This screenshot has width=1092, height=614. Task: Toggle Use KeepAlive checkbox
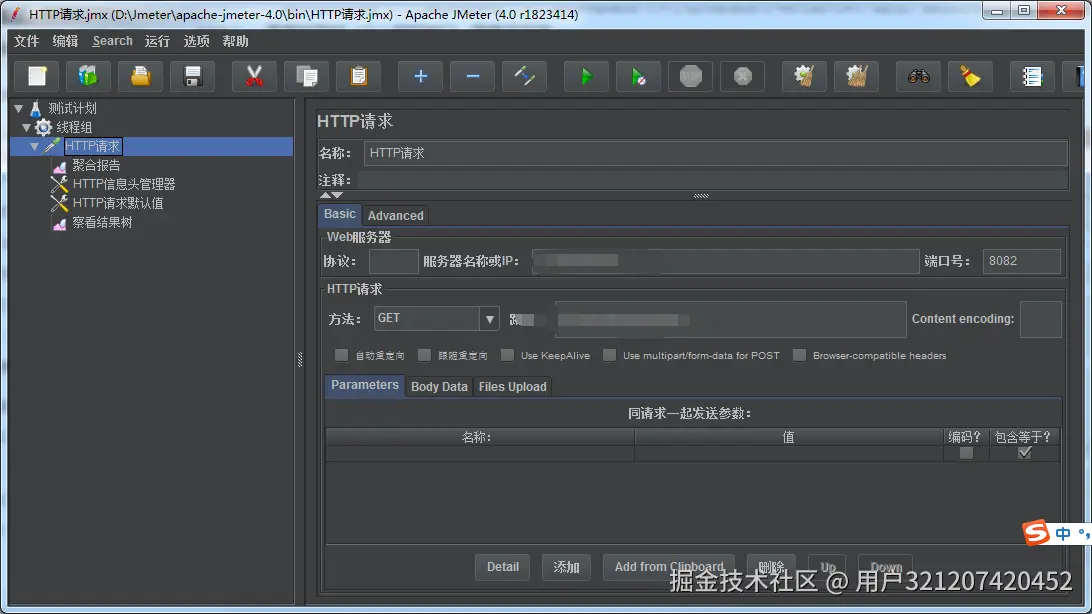tap(508, 355)
